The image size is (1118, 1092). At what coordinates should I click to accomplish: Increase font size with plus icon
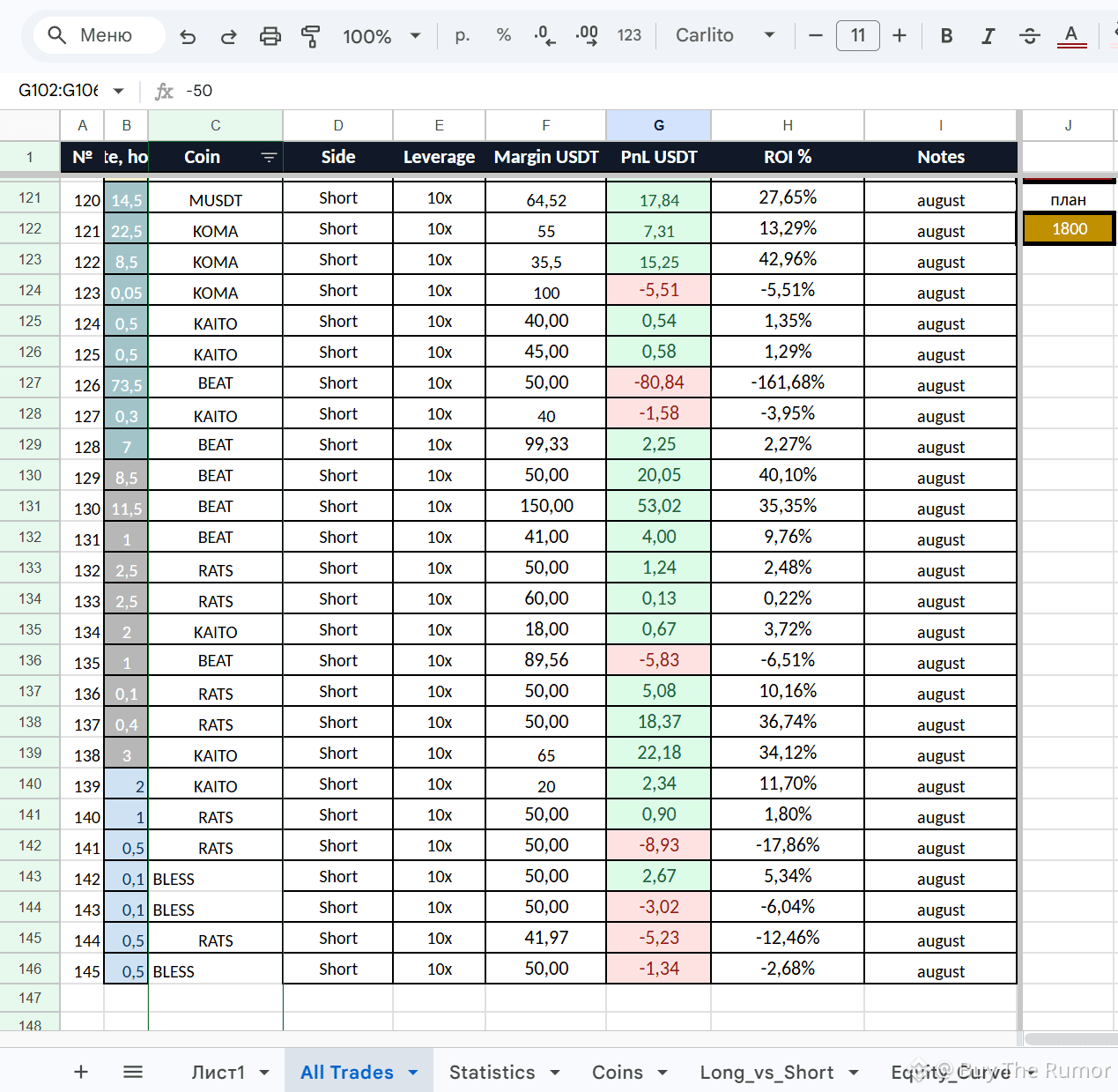[x=900, y=35]
